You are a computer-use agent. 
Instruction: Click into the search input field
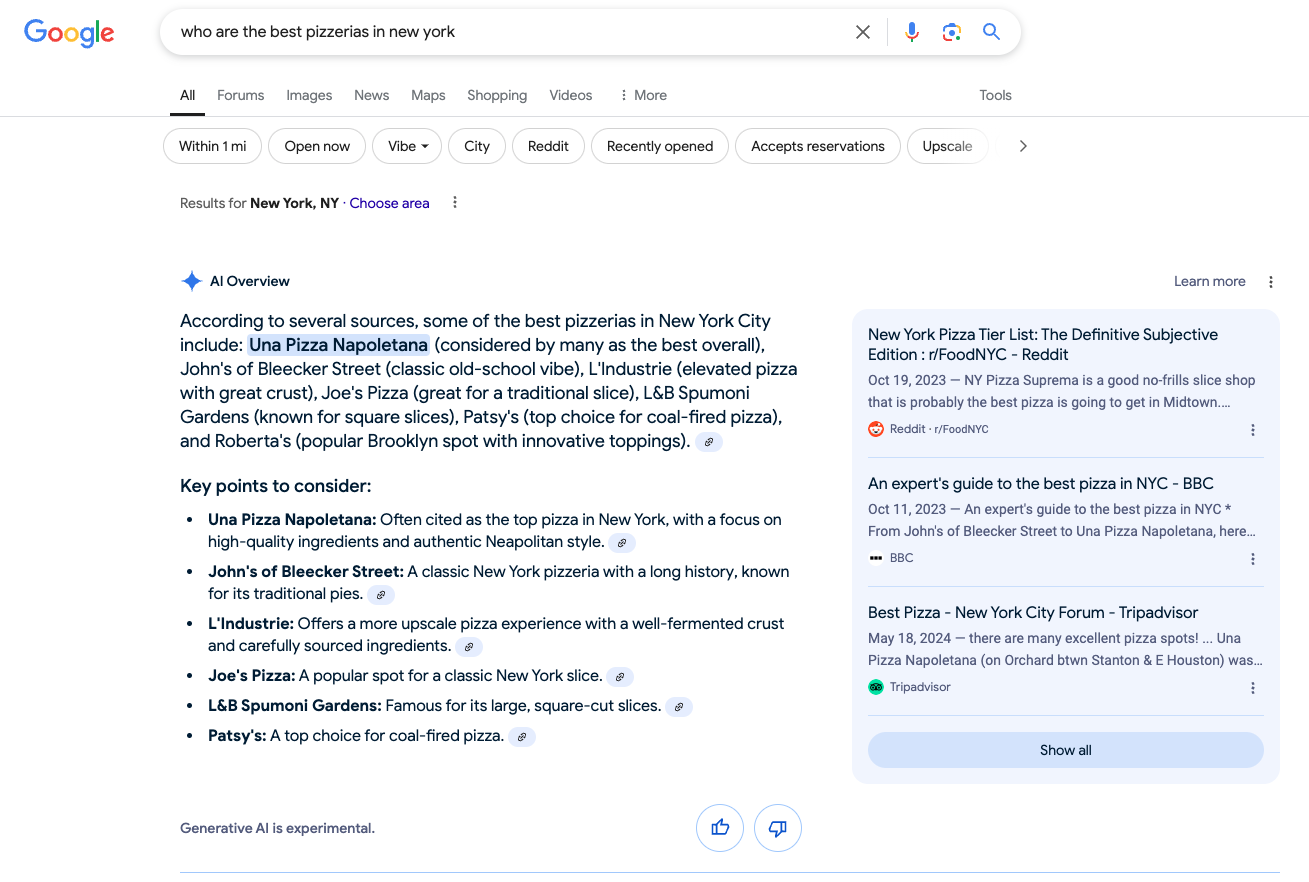click(x=510, y=32)
